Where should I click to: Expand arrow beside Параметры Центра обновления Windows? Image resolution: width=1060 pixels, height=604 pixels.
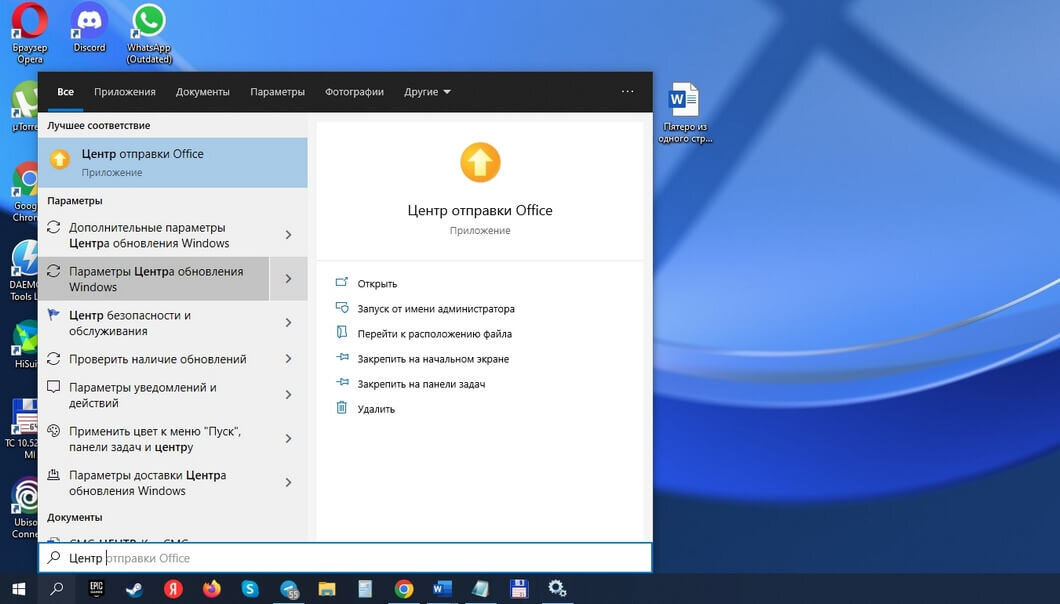click(x=289, y=279)
